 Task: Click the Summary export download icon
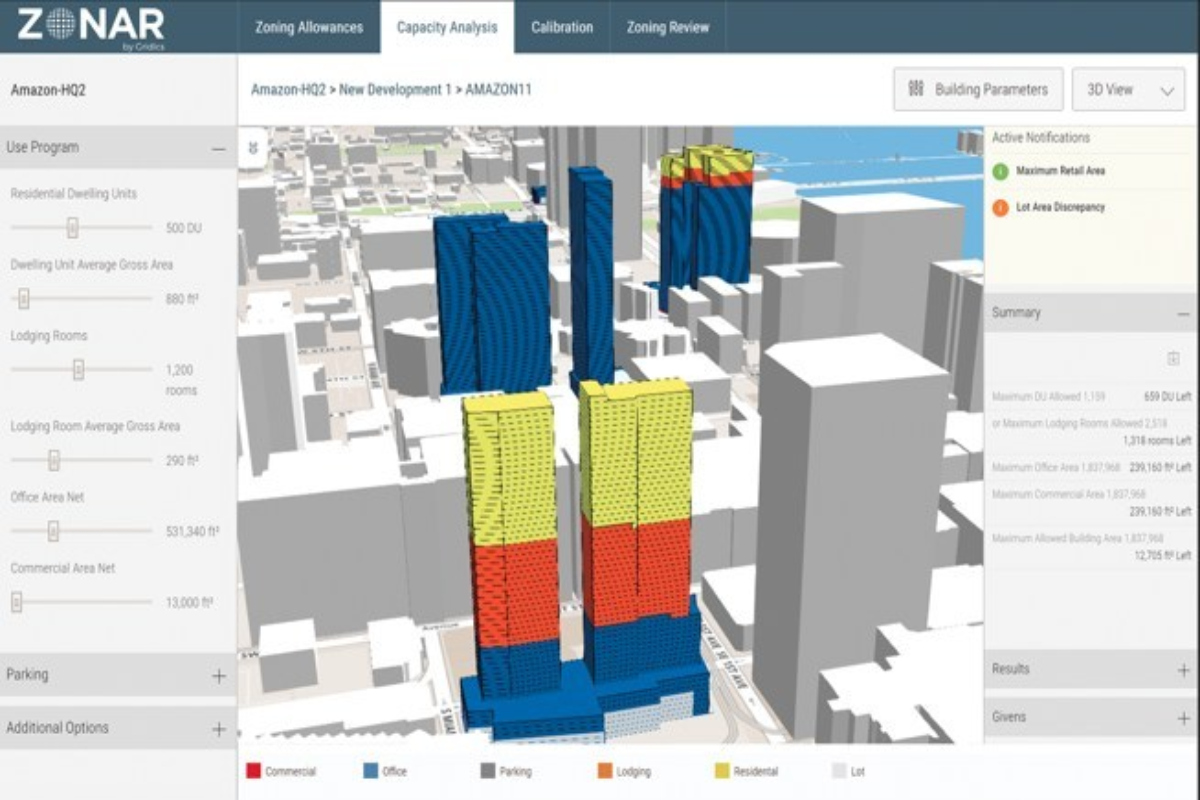coord(1173,359)
